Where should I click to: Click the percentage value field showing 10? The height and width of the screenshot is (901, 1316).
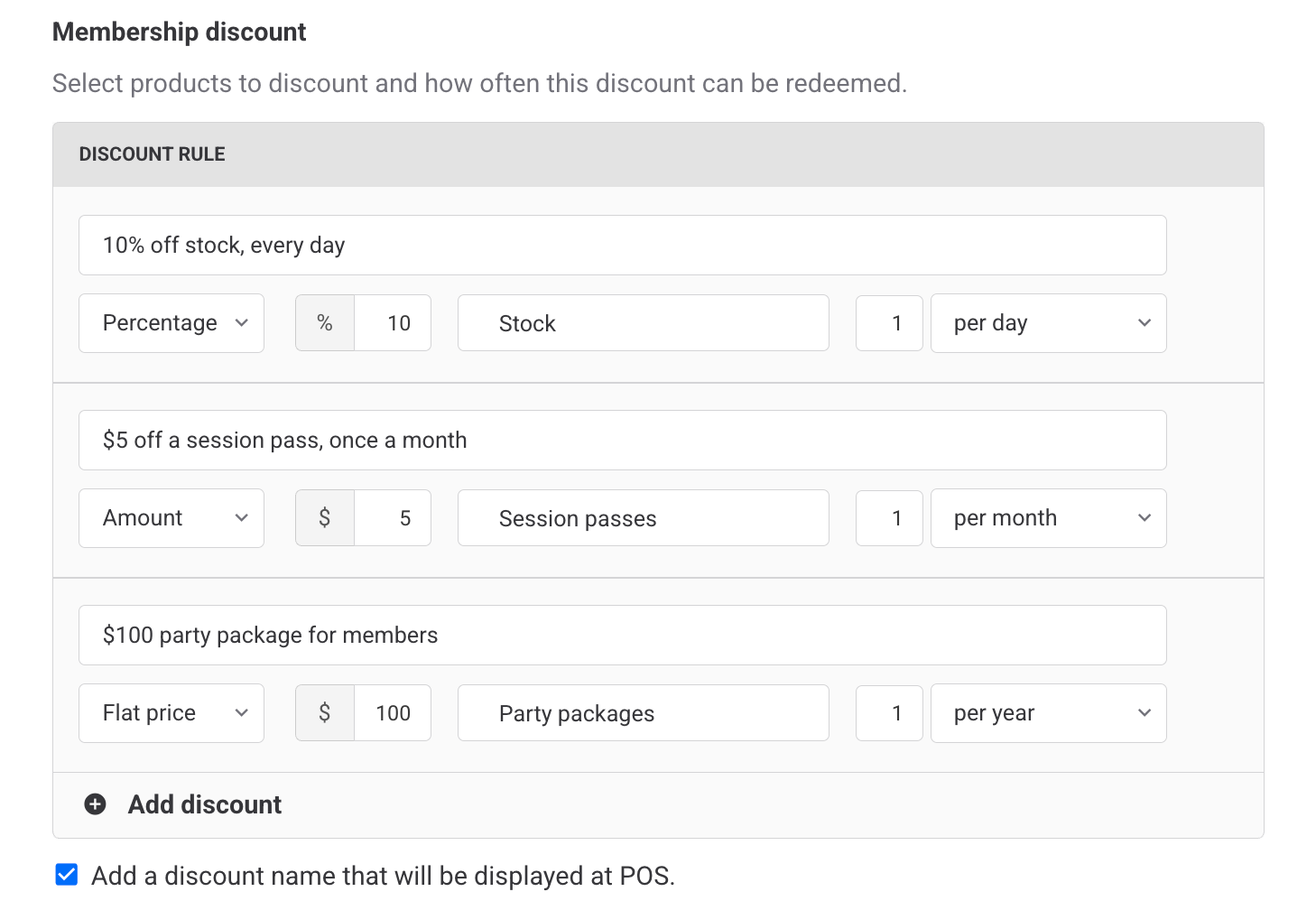(393, 323)
